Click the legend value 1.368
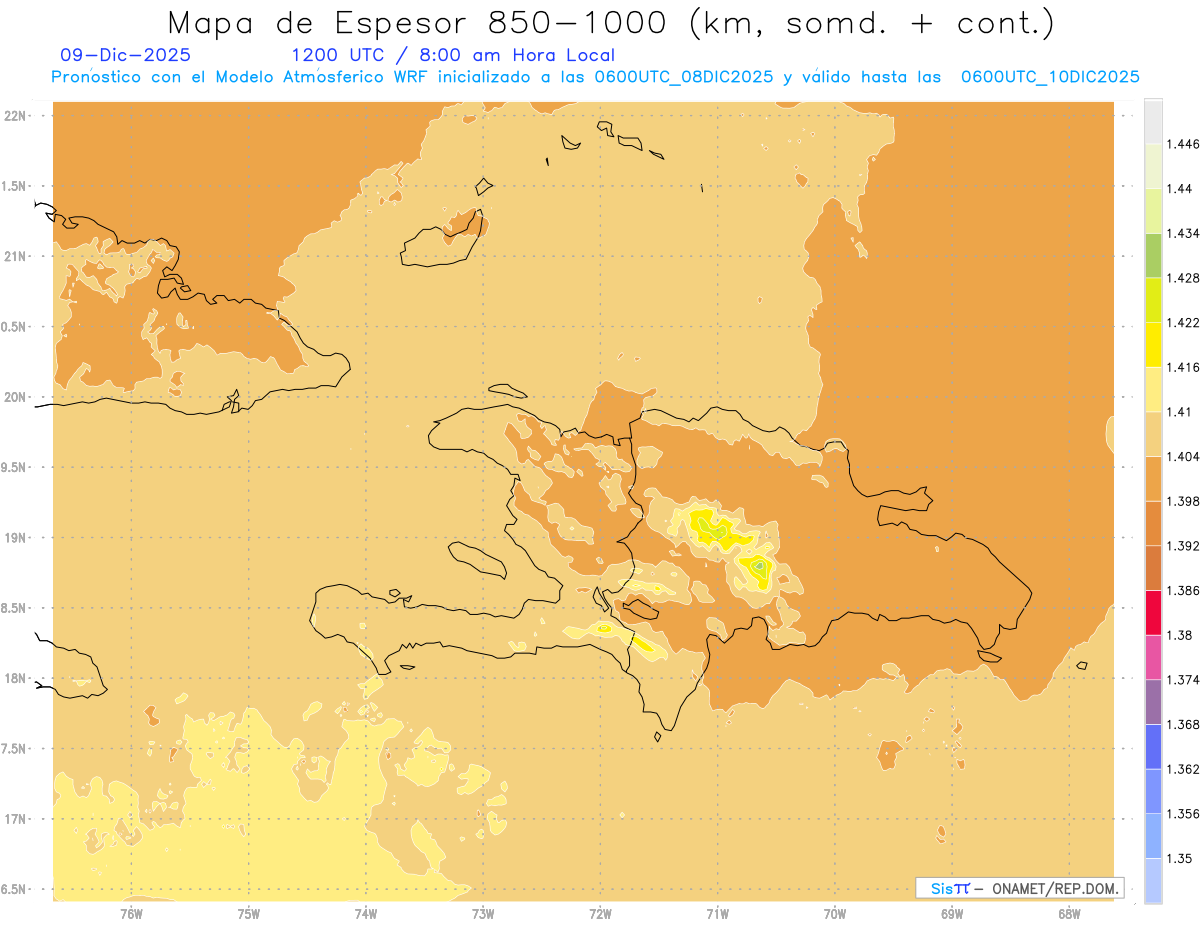The image size is (1200, 927). [1184, 724]
